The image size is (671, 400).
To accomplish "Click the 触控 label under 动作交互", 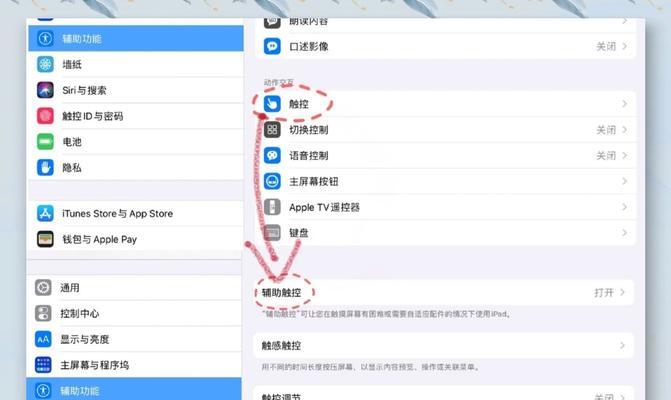I will (x=299, y=104).
